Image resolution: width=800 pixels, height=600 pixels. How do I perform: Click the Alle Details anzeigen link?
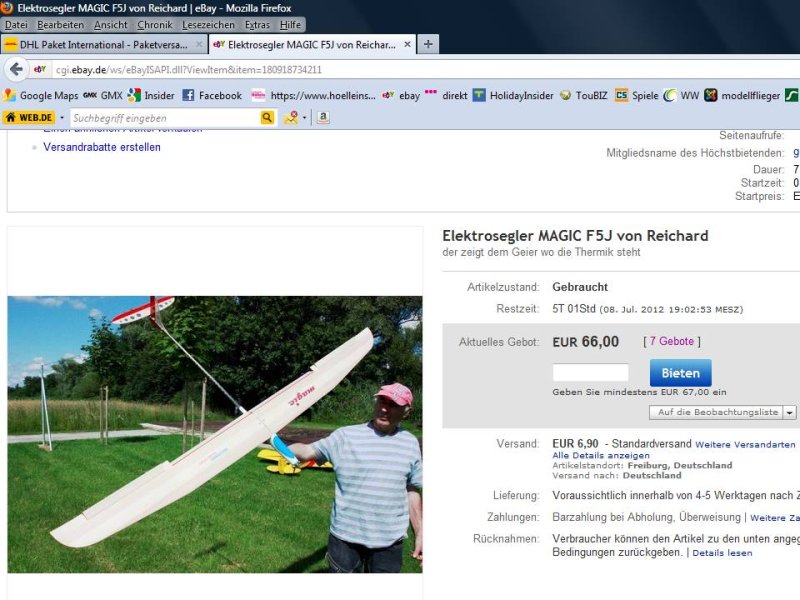pos(601,455)
